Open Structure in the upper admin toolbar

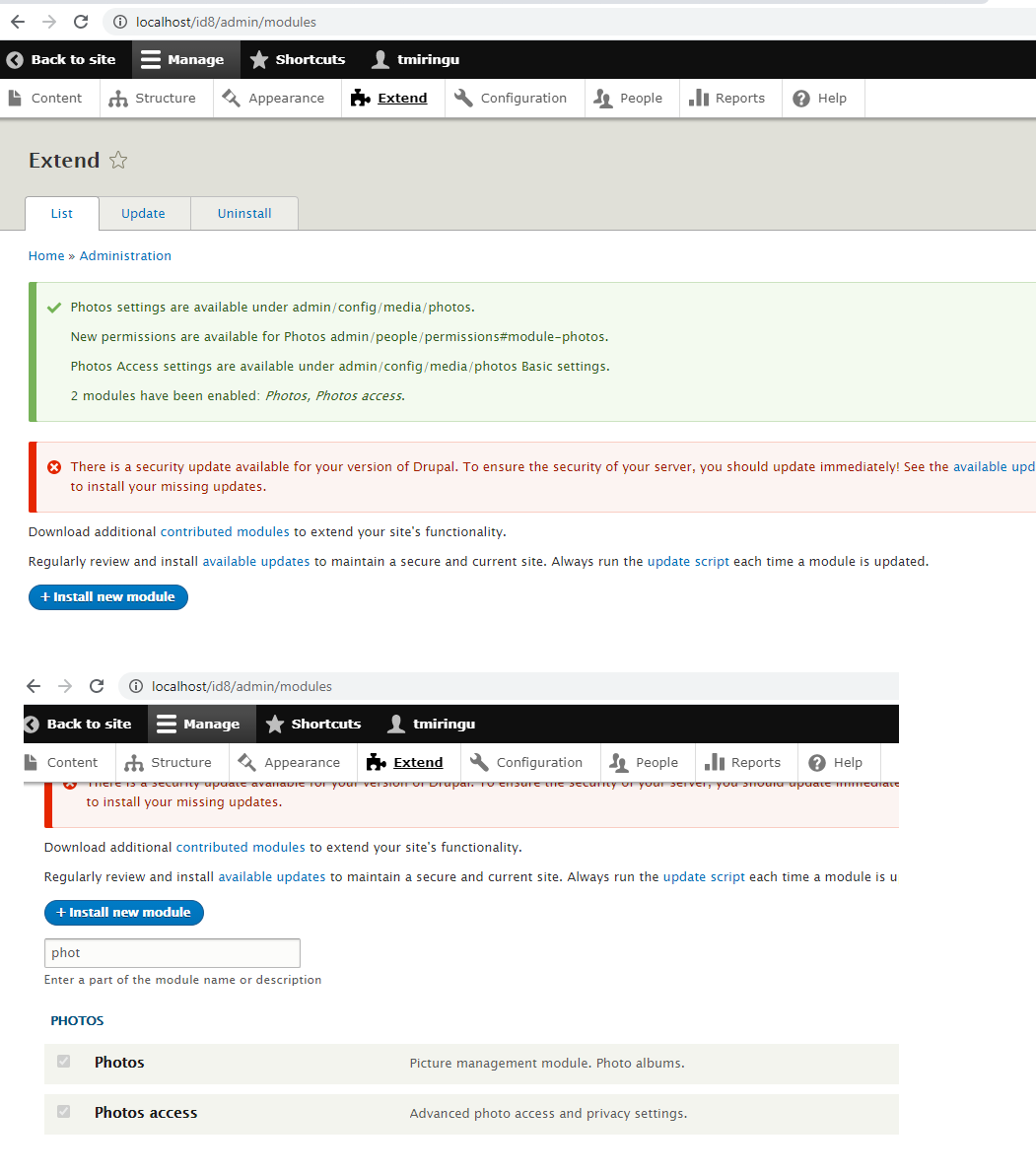[x=153, y=99]
